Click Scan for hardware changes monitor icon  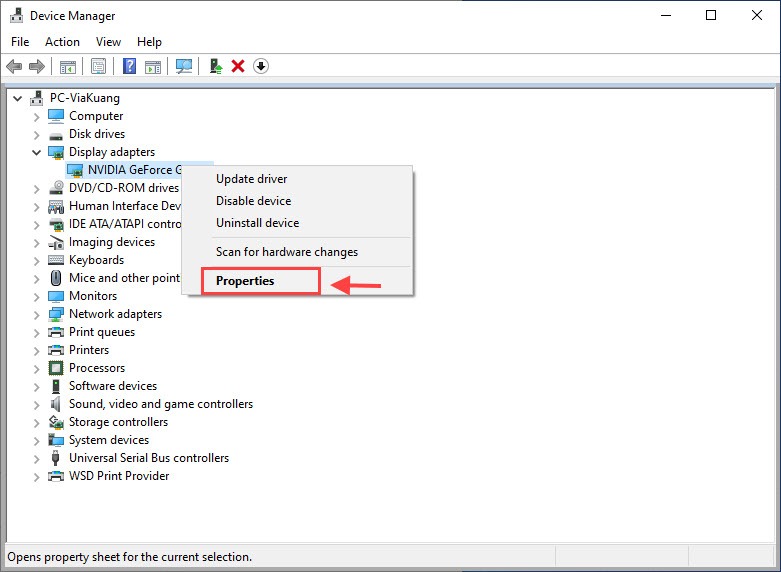click(x=184, y=66)
